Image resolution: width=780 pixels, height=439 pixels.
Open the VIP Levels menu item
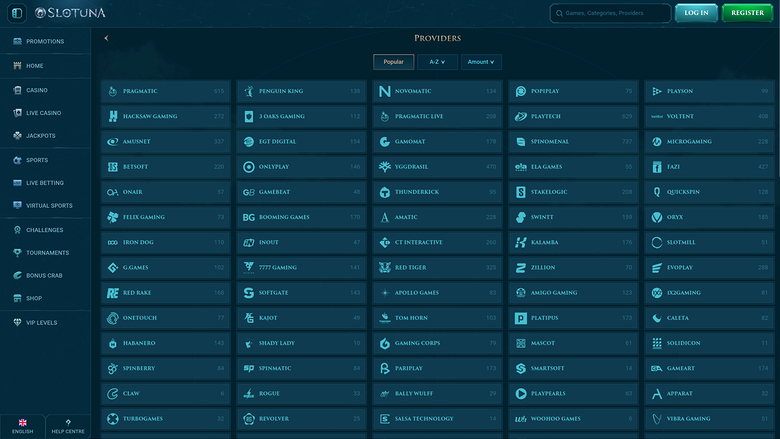pyautogui.click(x=45, y=323)
